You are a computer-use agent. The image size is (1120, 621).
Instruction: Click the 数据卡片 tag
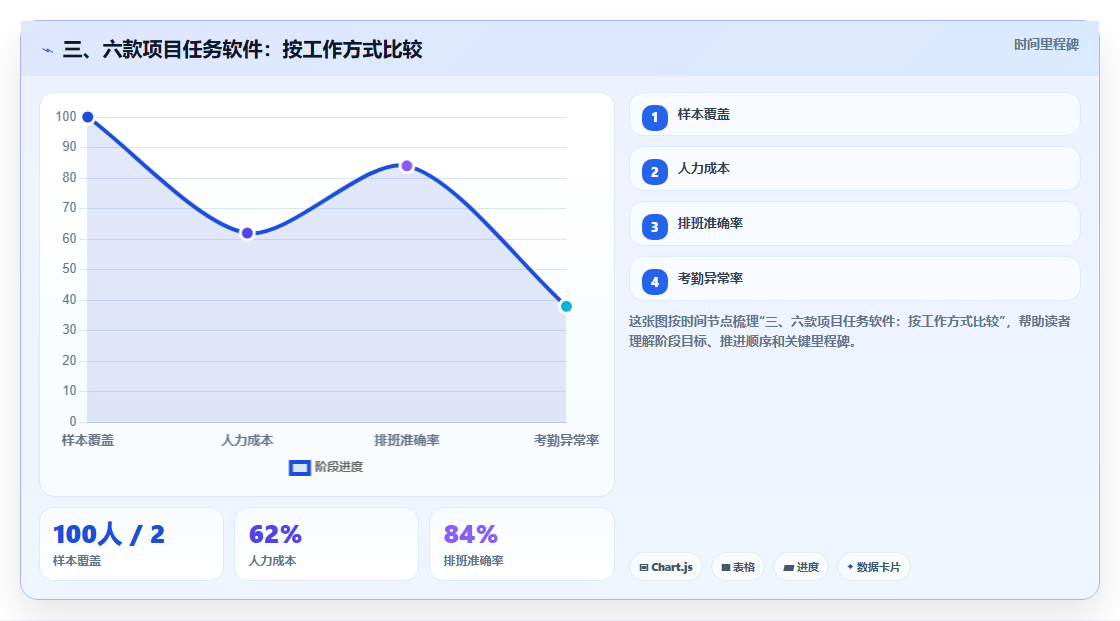tap(874, 567)
